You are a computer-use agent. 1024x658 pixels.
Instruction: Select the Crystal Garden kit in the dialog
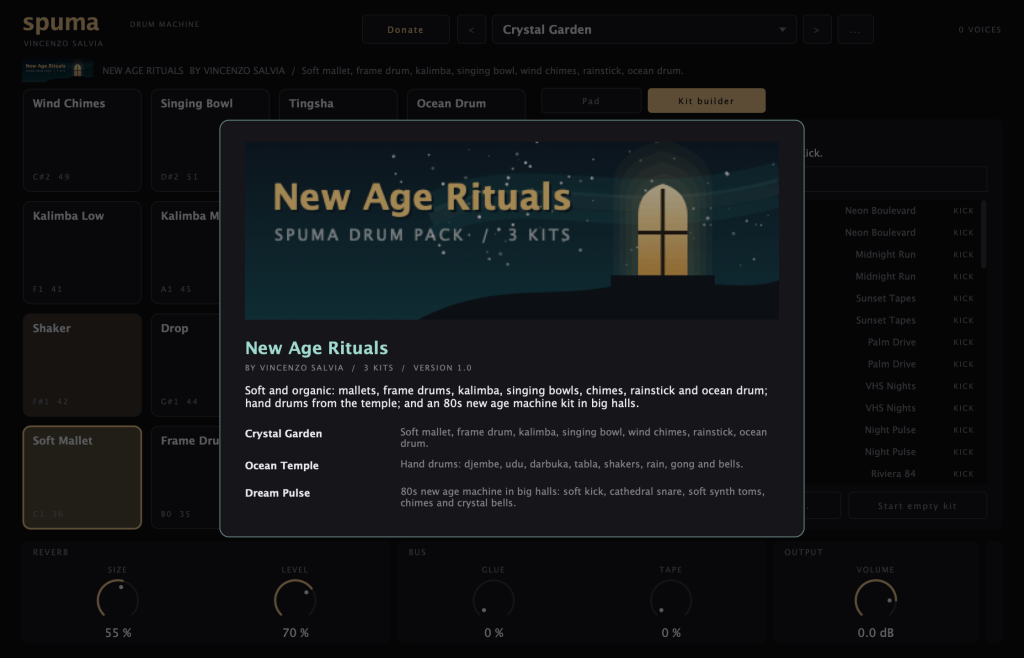point(283,433)
